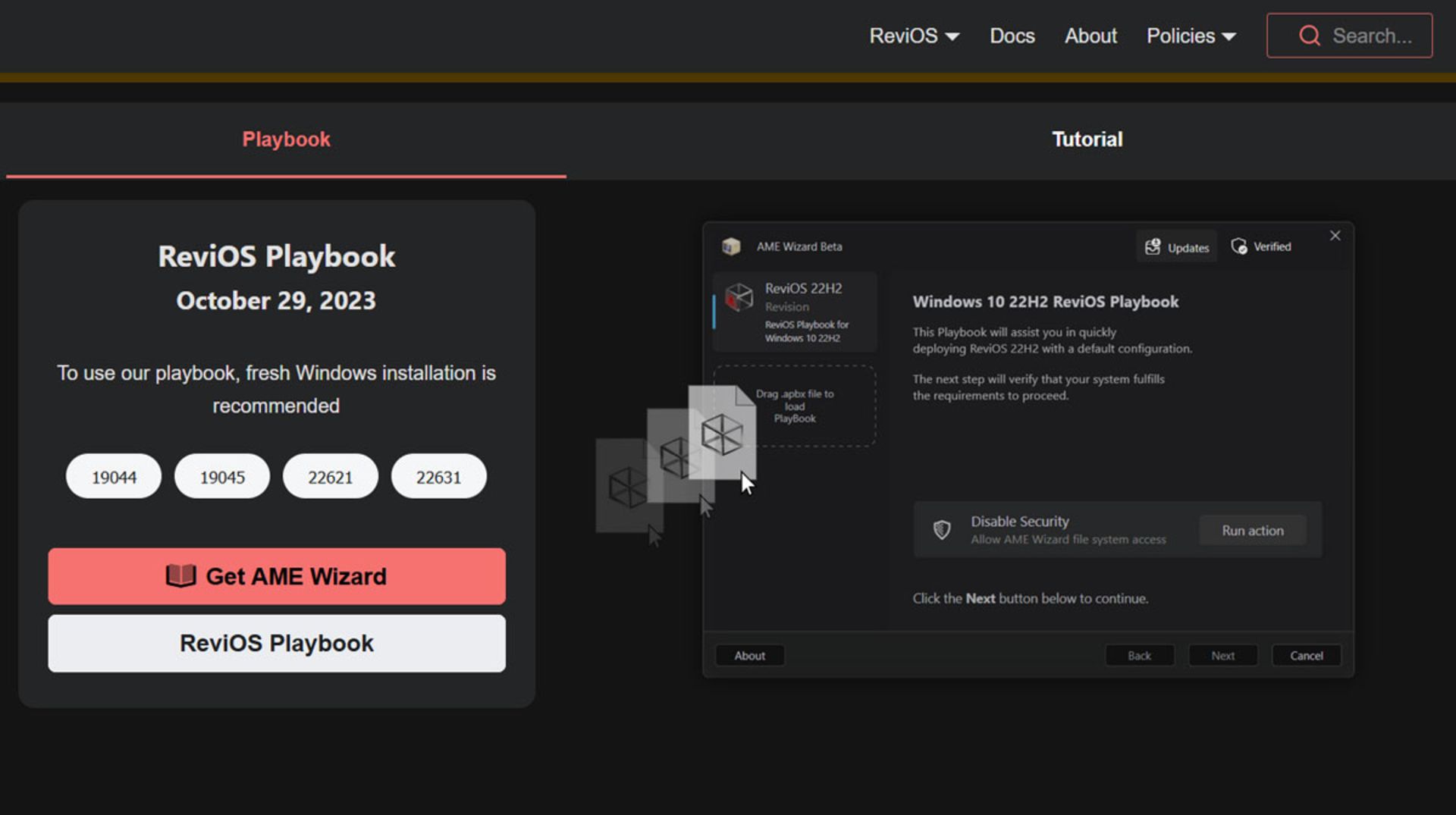Click the search magnifier icon
Screen dimensions: 1456x815
coord(1309,35)
